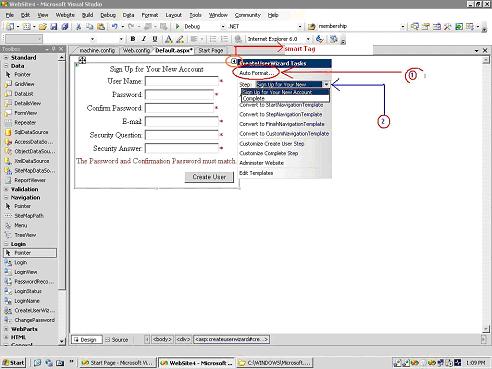Open the Object Browser toolbar icon
The height and width of the screenshot is (369, 492).
tap(437, 26)
